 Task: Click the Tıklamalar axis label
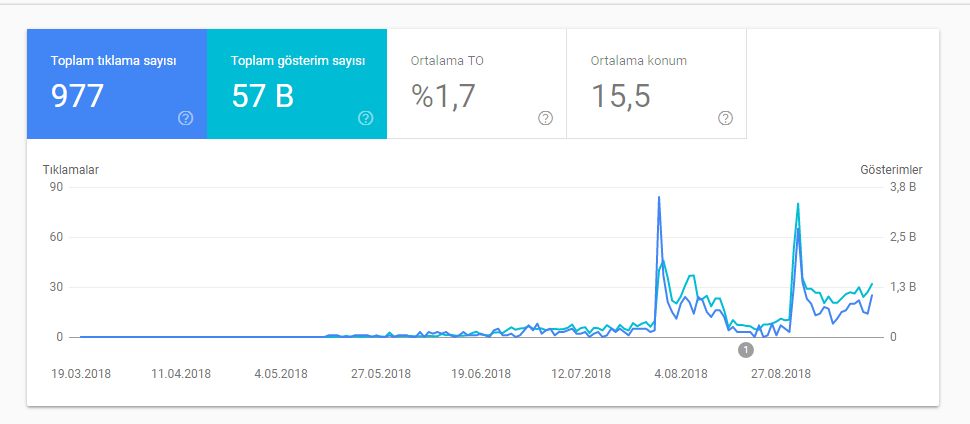(71, 169)
